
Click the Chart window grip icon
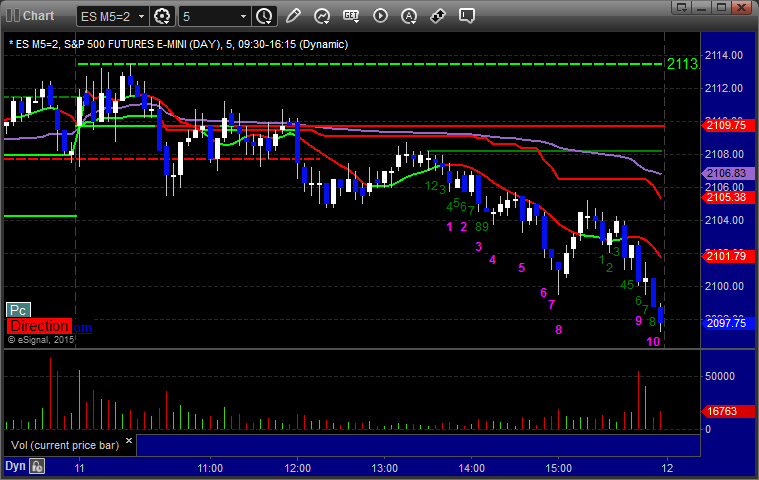13,15
